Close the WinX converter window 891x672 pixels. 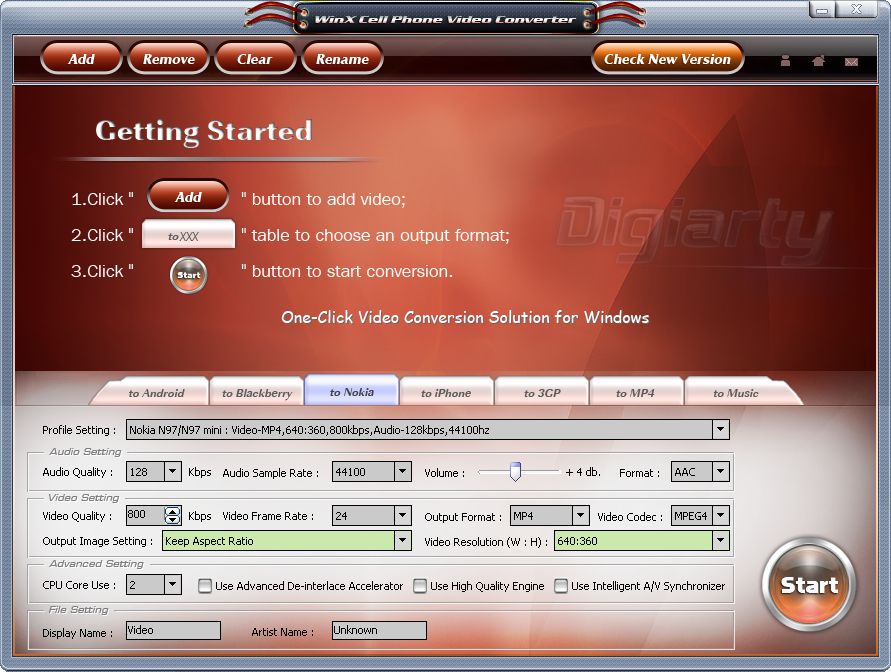coord(856,9)
